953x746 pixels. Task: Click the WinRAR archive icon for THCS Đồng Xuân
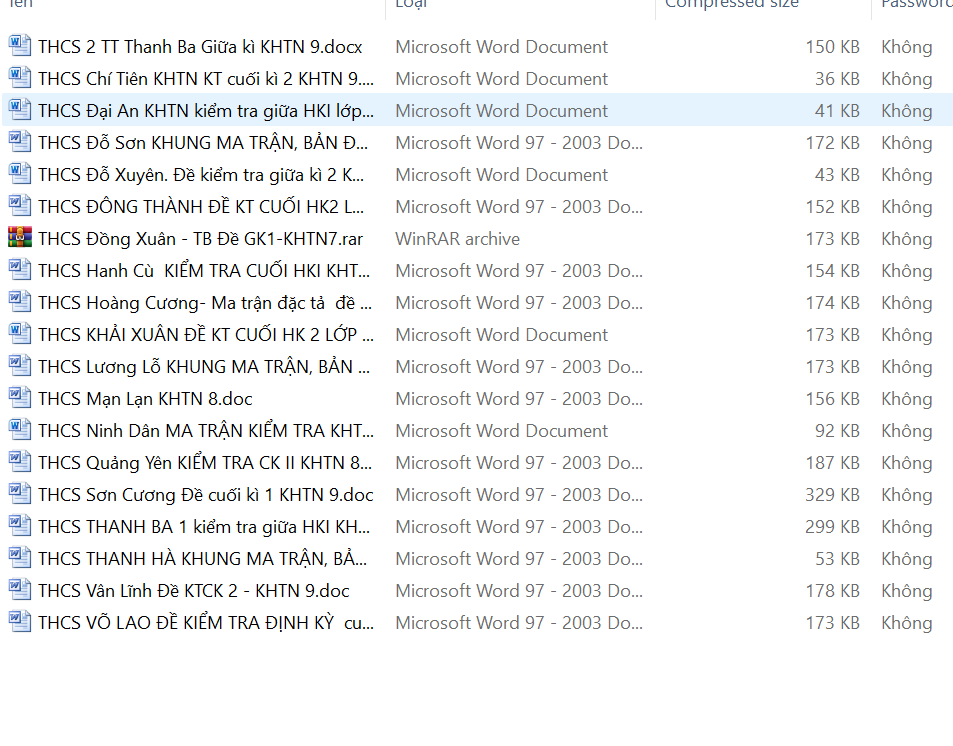20,239
